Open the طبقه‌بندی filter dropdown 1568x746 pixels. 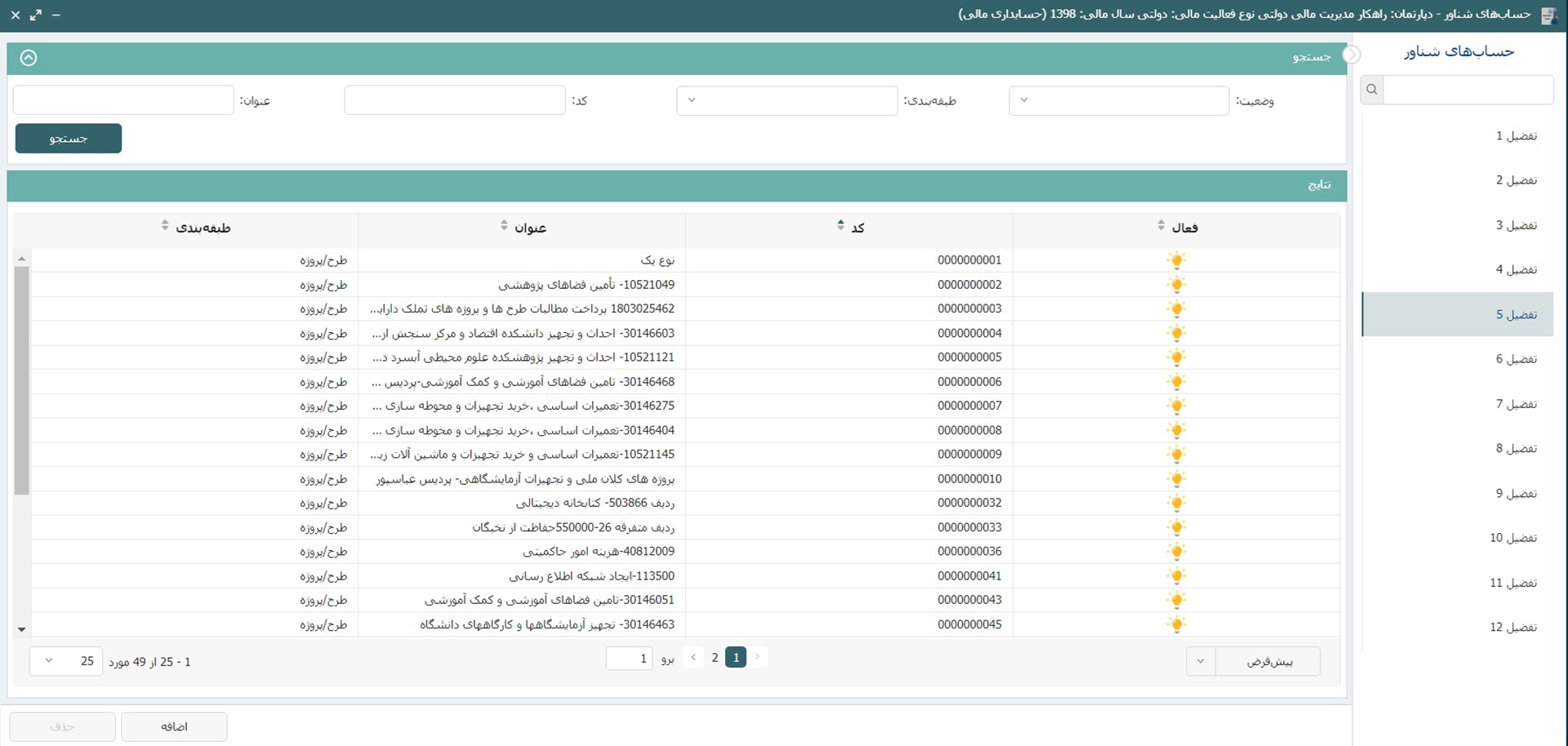click(786, 100)
